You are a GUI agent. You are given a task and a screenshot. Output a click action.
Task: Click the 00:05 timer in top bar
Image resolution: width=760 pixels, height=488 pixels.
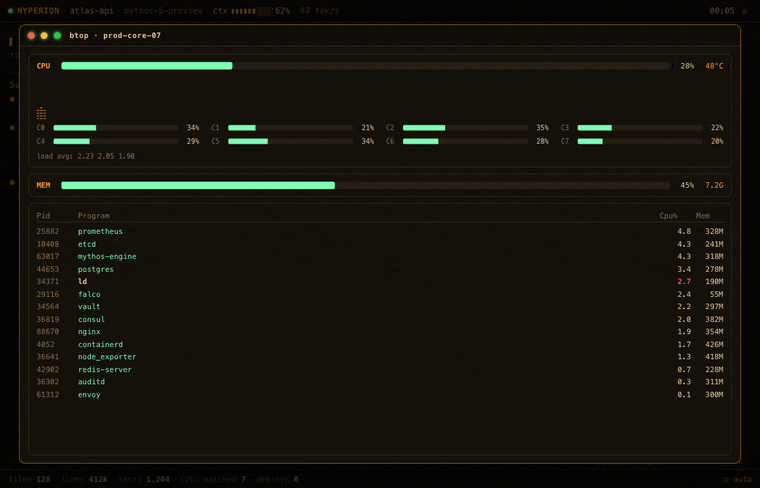tap(722, 11)
